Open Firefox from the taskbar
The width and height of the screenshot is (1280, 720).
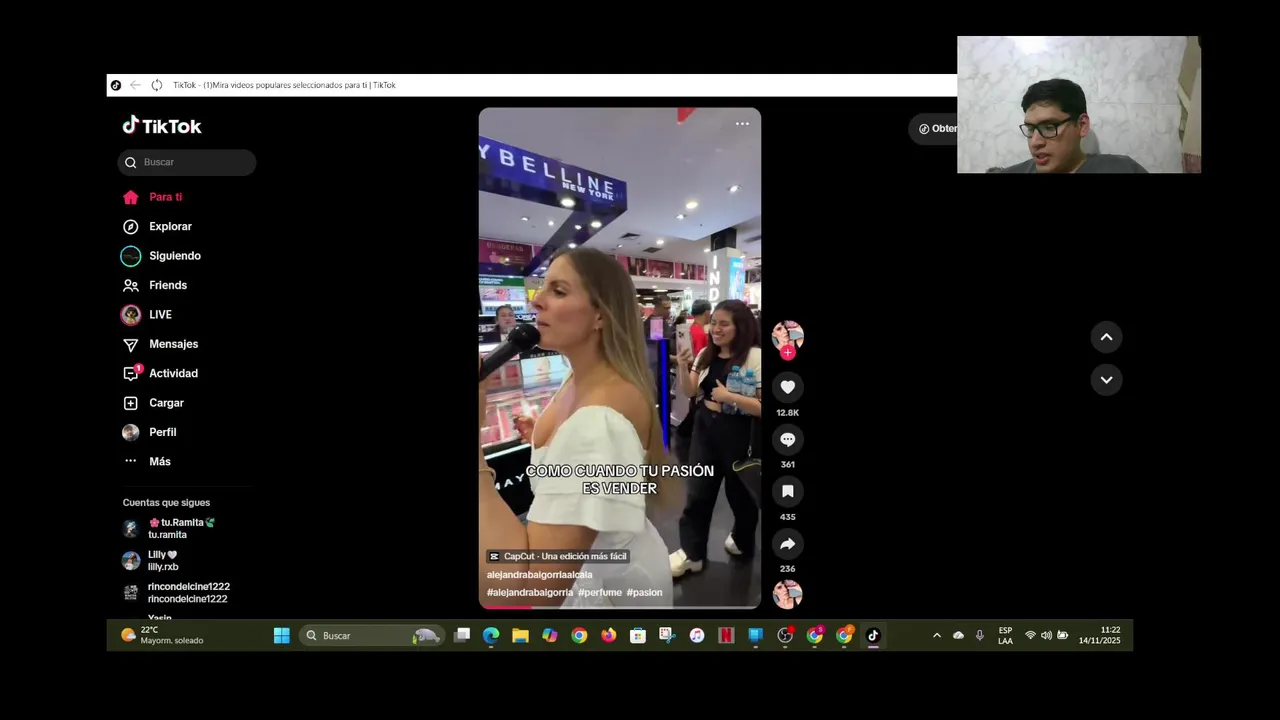(x=609, y=635)
